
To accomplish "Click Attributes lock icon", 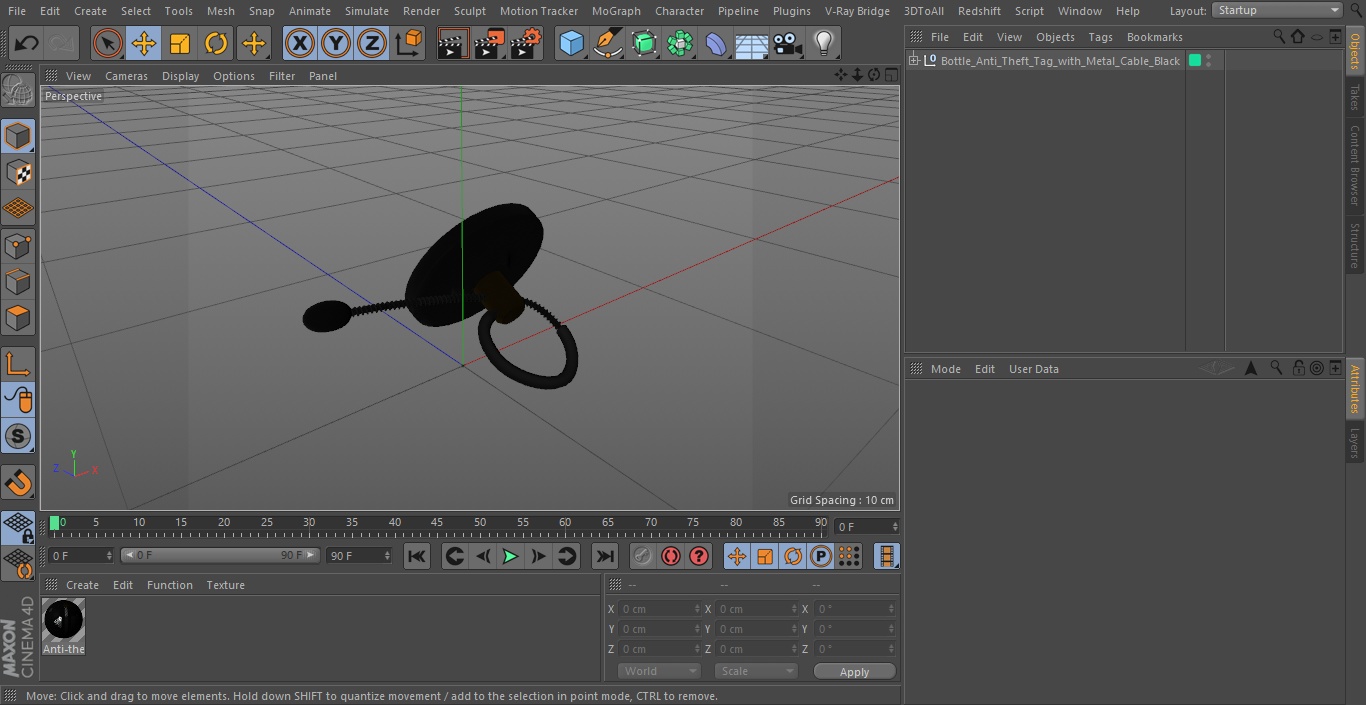I will click(1297, 368).
